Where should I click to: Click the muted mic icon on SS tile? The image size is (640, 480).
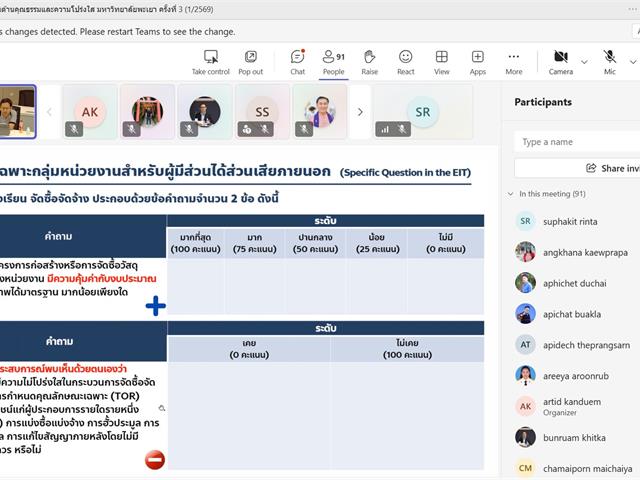coord(265,129)
